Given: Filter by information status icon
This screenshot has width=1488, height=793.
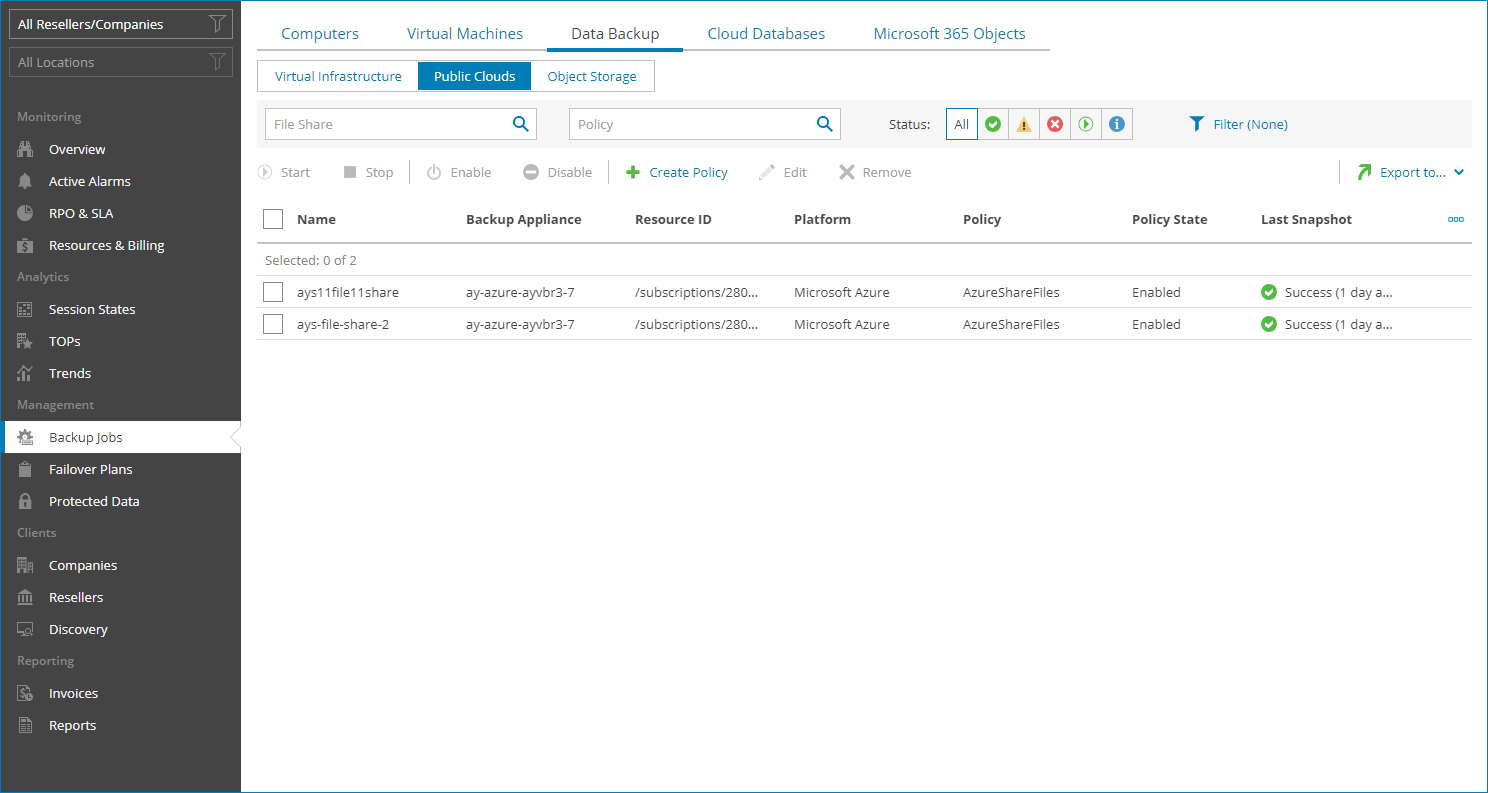Looking at the screenshot, I should pyautogui.click(x=1117, y=125).
